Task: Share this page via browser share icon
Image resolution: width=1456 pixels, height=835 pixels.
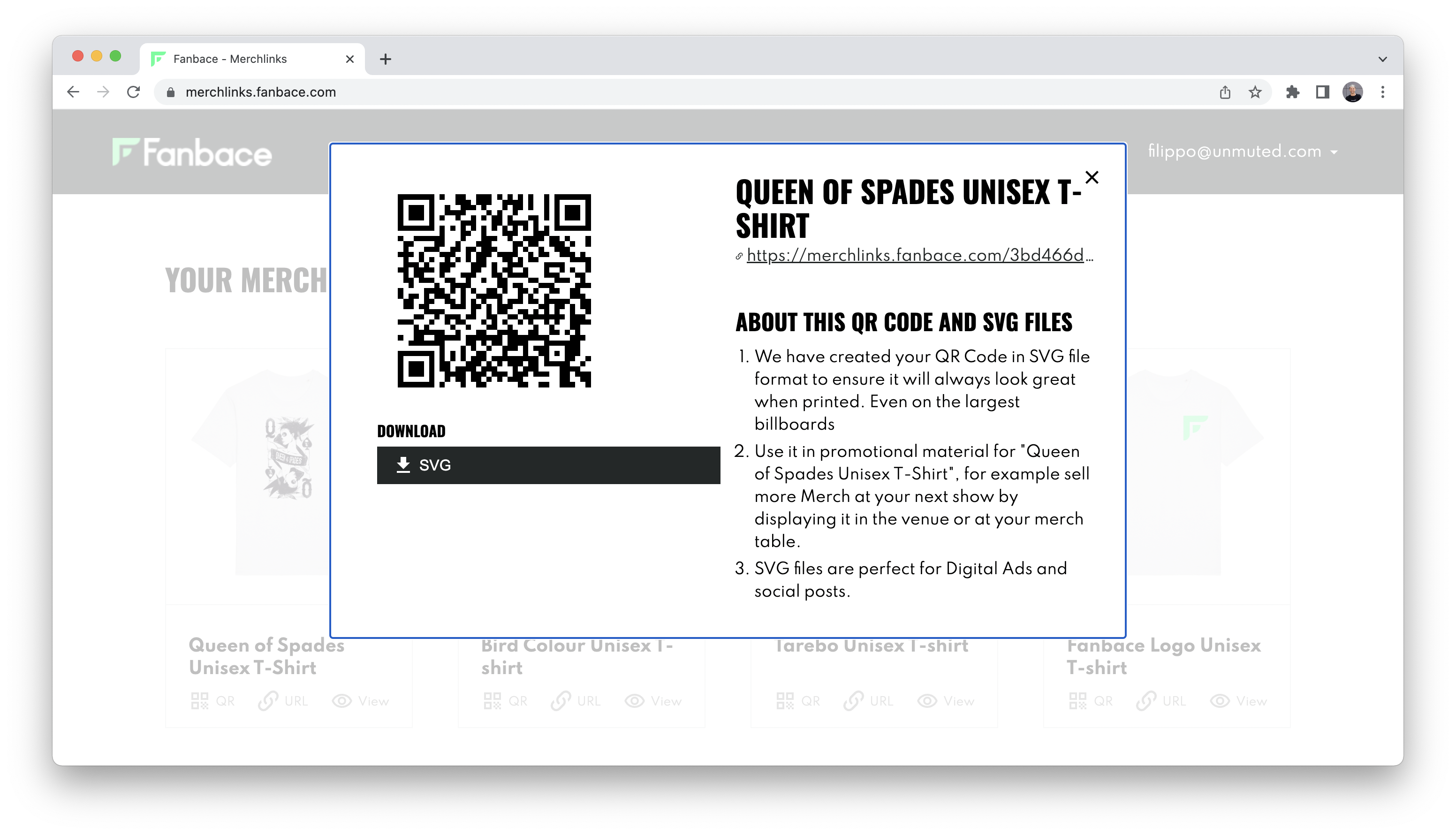Action: [1225, 92]
